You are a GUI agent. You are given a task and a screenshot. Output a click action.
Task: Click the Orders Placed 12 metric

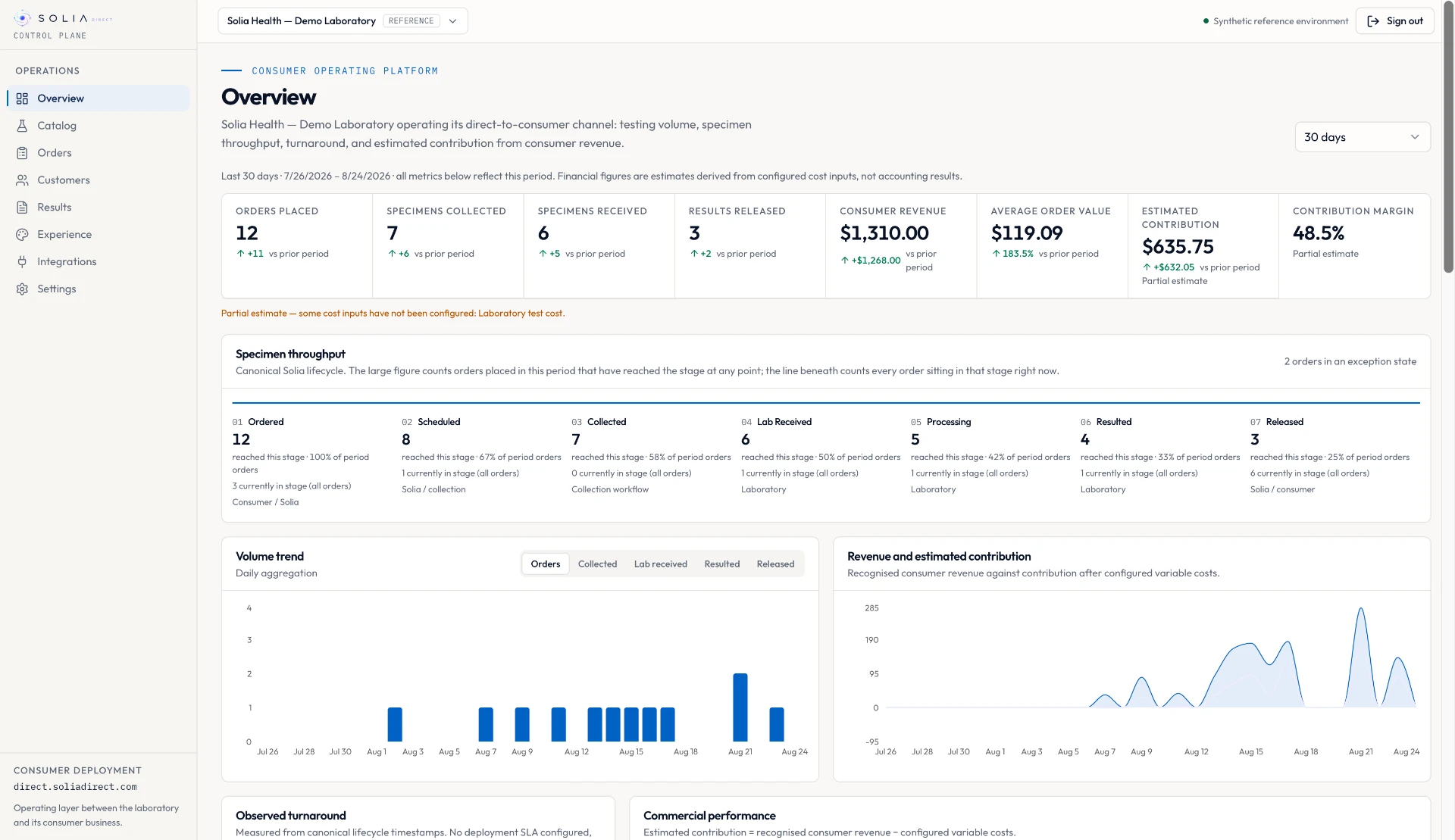point(247,233)
